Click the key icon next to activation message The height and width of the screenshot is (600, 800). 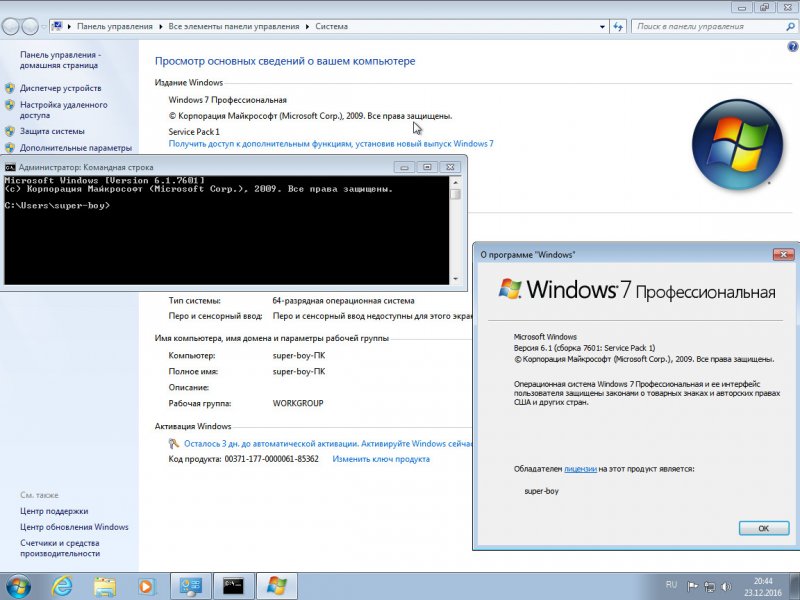coord(174,443)
